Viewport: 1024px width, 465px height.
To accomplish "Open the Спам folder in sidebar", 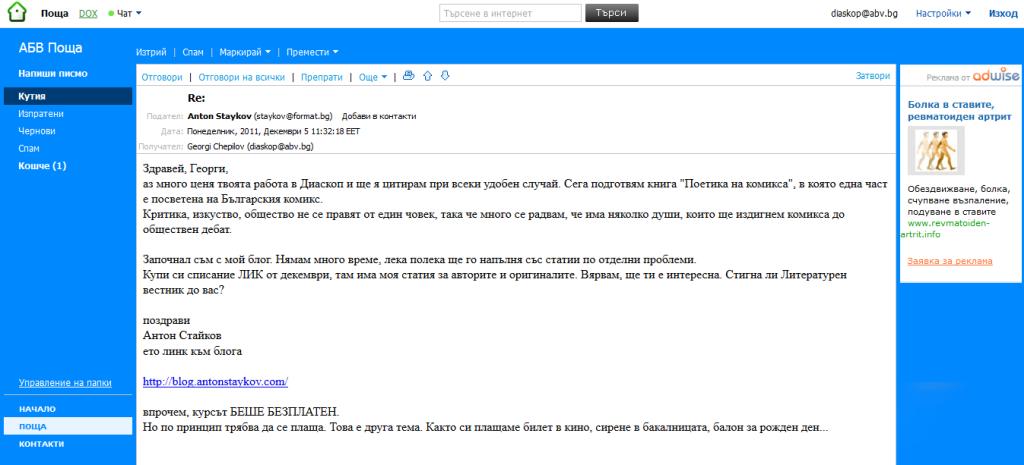I will click(x=29, y=149).
